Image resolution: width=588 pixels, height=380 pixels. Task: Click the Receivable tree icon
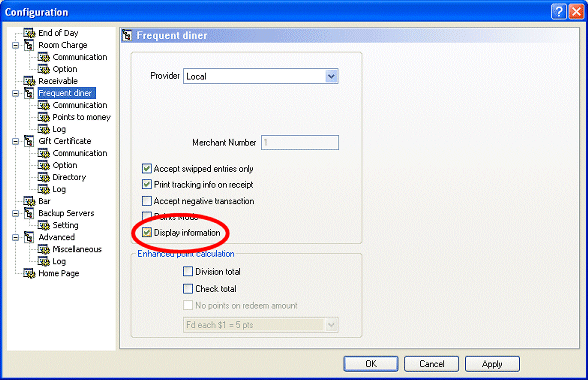pyautogui.click(x=29, y=81)
